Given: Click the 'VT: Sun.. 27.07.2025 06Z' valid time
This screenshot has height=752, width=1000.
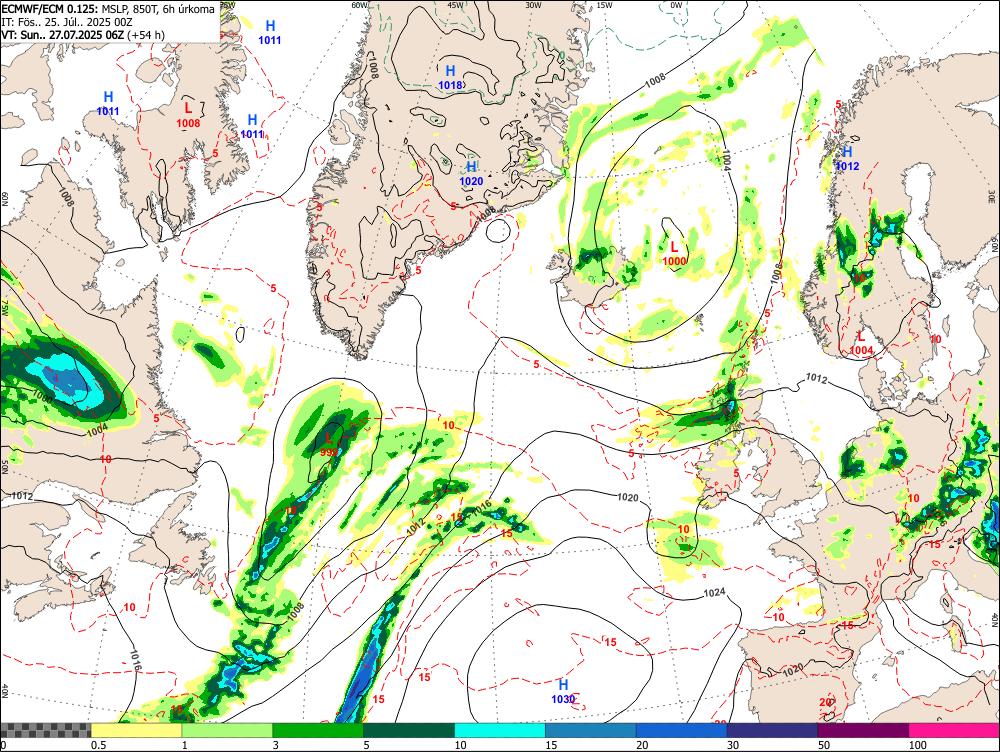Looking at the screenshot, I should 62,34.
